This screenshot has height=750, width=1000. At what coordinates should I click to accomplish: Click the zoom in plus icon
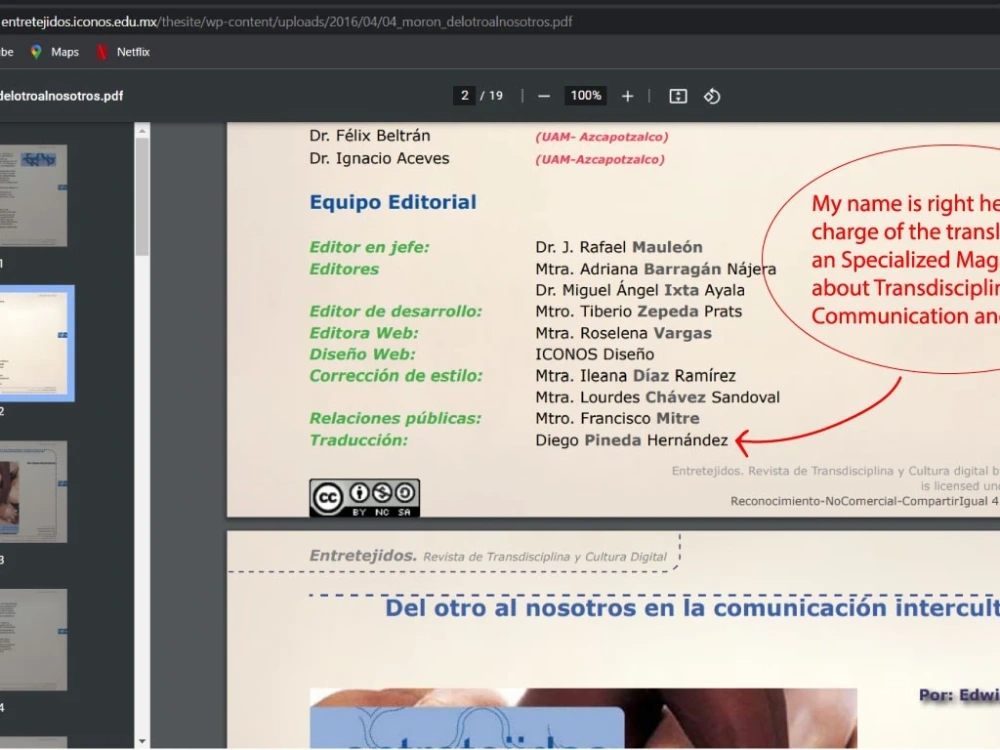[x=628, y=96]
